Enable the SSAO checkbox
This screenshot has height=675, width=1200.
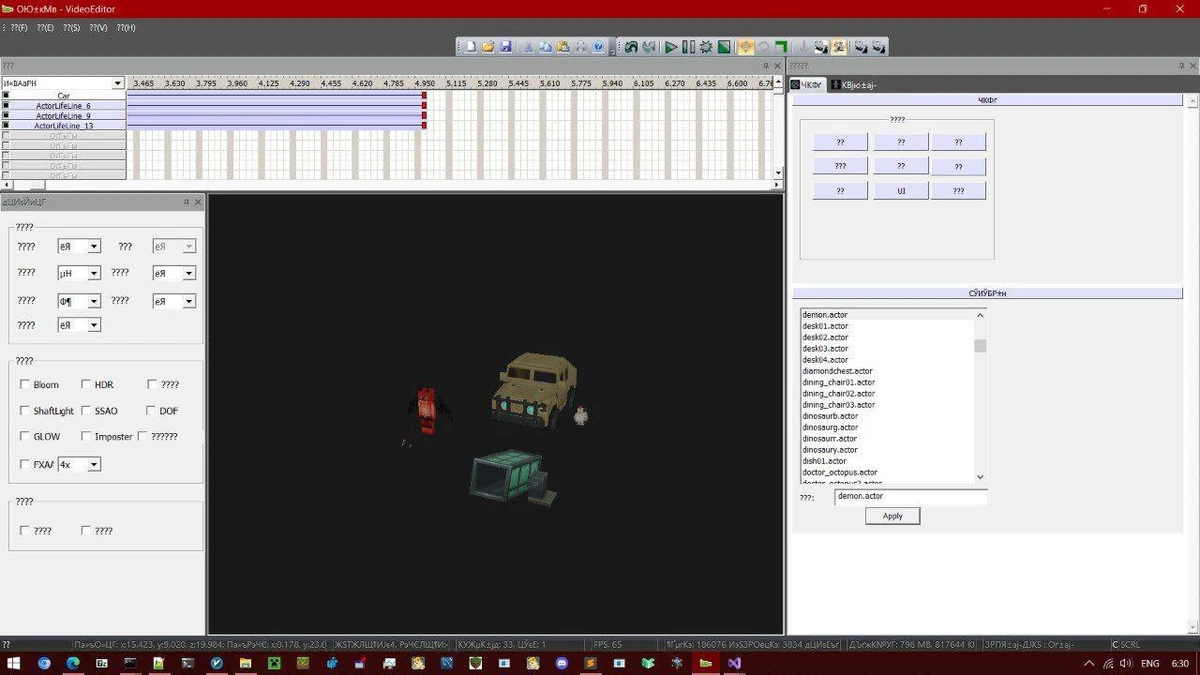pos(85,410)
